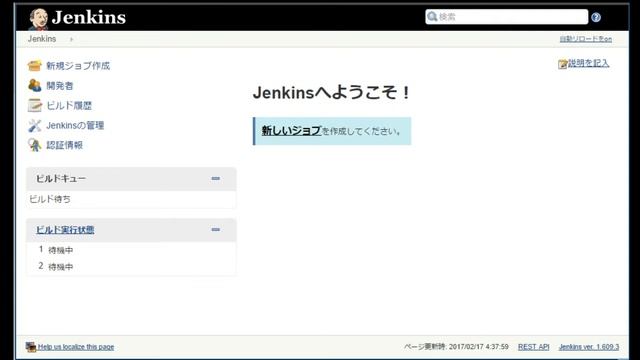Open Help us localize this page link
Image resolution: width=640 pixels, height=360 pixels.
point(76,347)
